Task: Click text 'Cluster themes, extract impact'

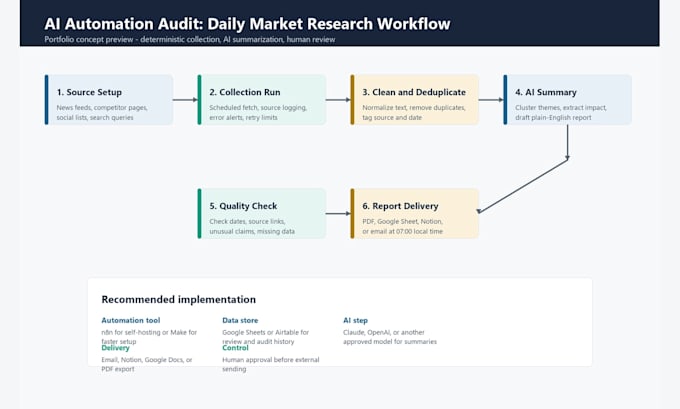Action: [561, 108]
